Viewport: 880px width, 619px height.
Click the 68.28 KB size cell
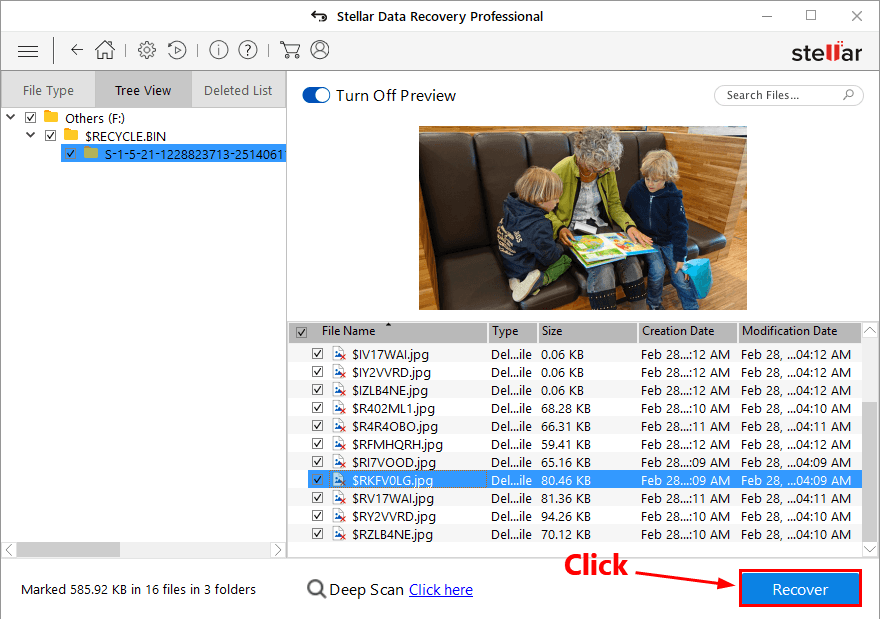point(566,409)
